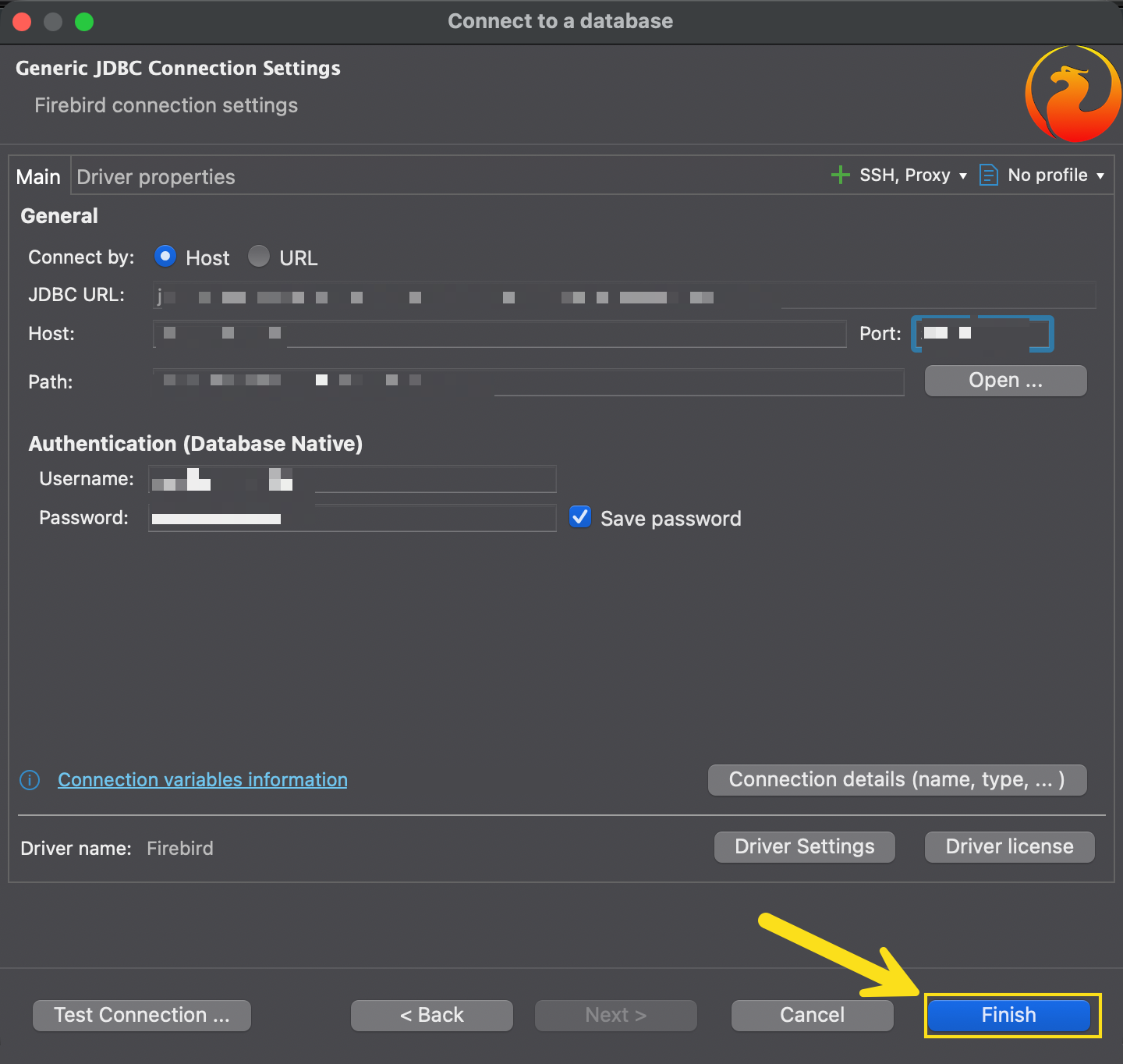Click the Open ... button for path
The height and width of the screenshot is (1064, 1123).
coord(1005,381)
